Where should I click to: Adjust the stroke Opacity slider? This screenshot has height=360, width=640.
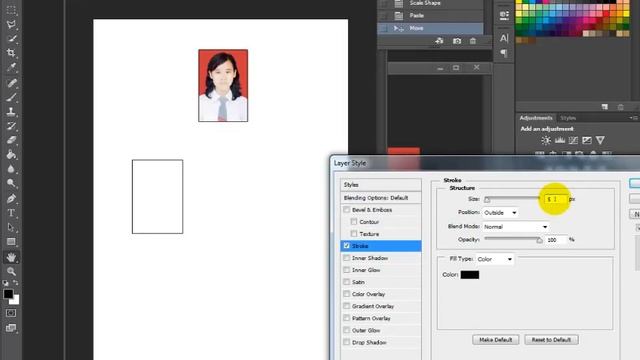click(x=539, y=240)
